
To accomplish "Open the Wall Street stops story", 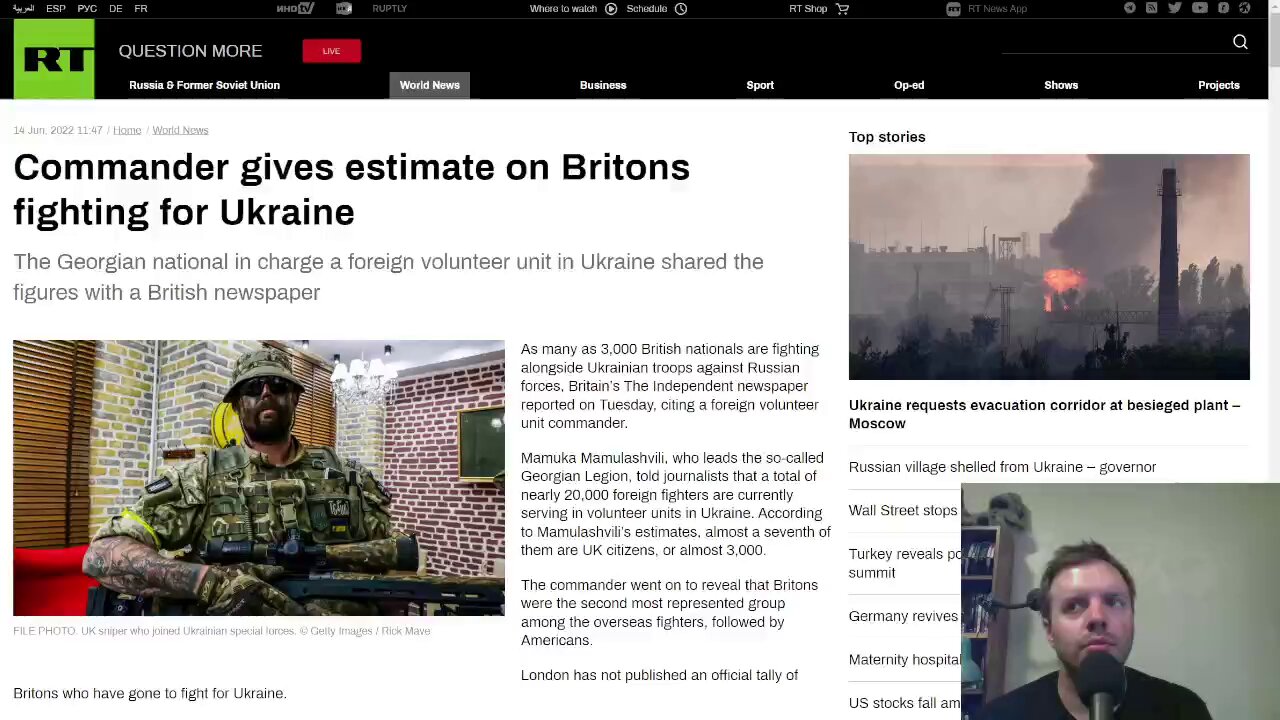I will 903,510.
